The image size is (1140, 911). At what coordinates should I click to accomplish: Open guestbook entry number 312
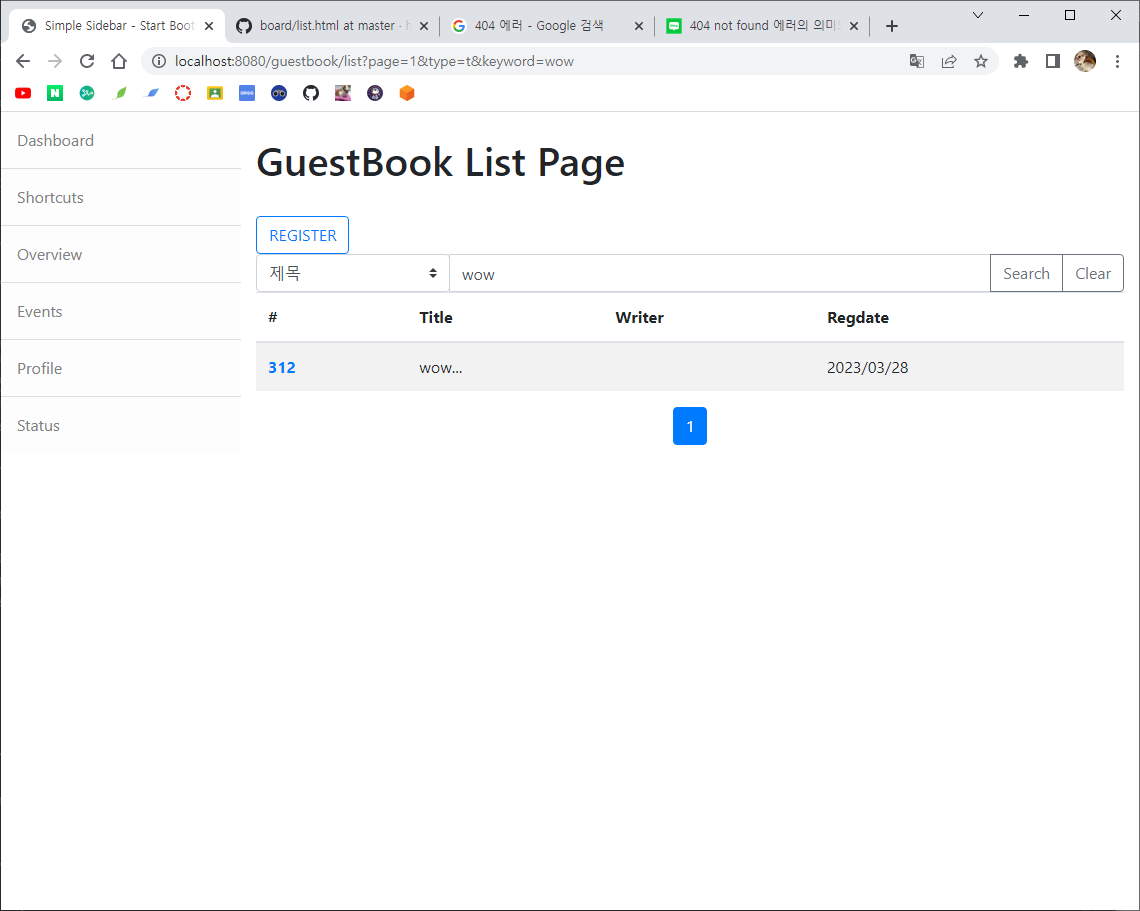(x=282, y=367)
